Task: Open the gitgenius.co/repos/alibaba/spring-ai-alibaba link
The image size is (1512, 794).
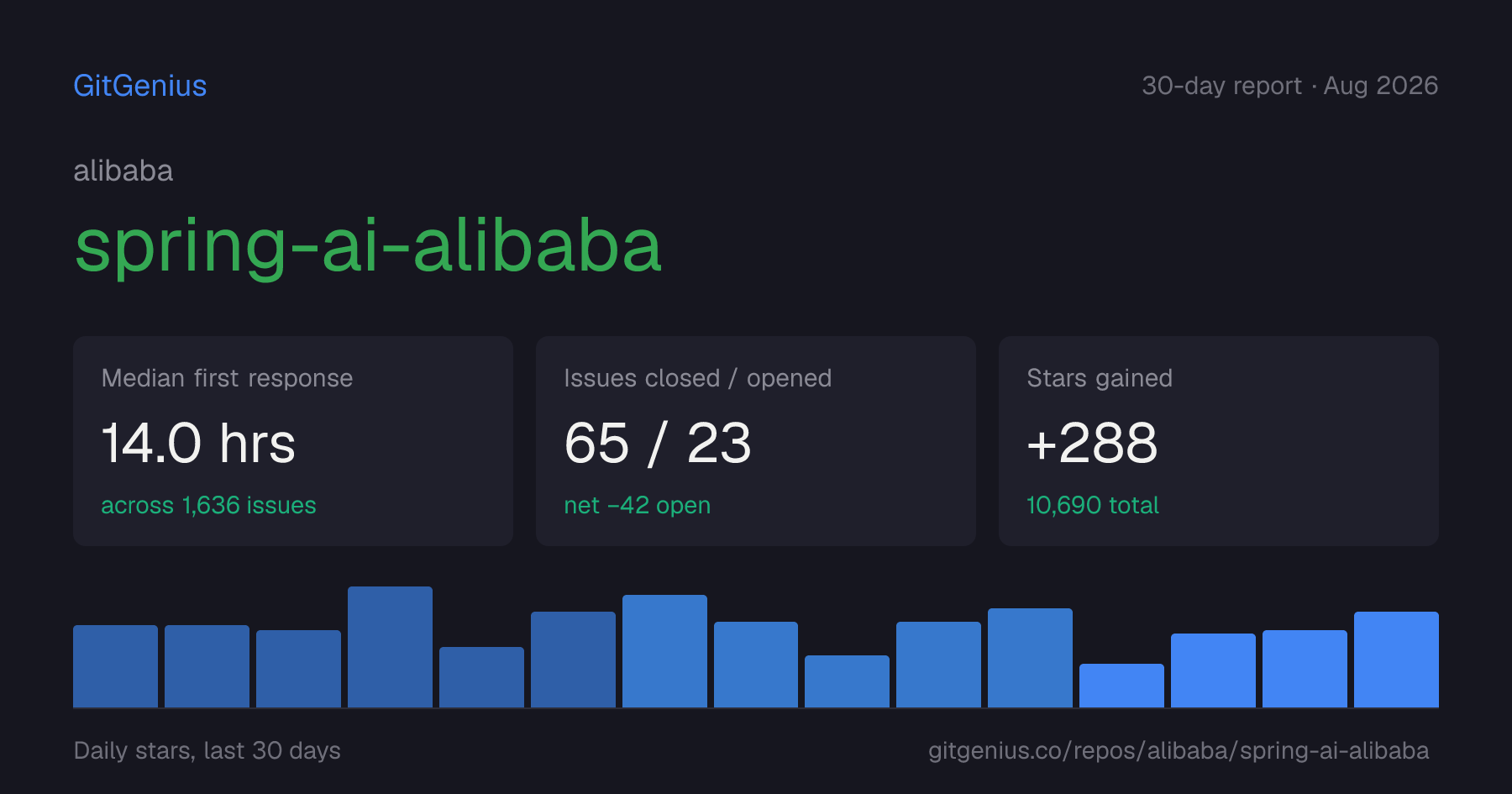Action: coord(1179,750)
